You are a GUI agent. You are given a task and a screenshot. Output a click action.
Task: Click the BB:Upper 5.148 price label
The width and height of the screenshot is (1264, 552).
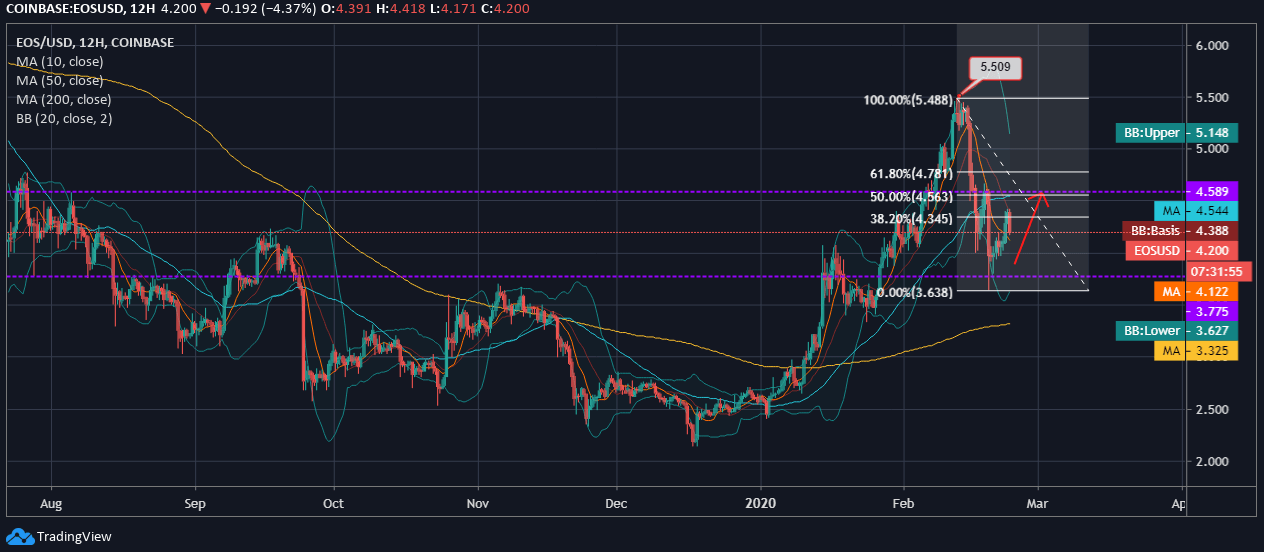tap(1177, 133)
